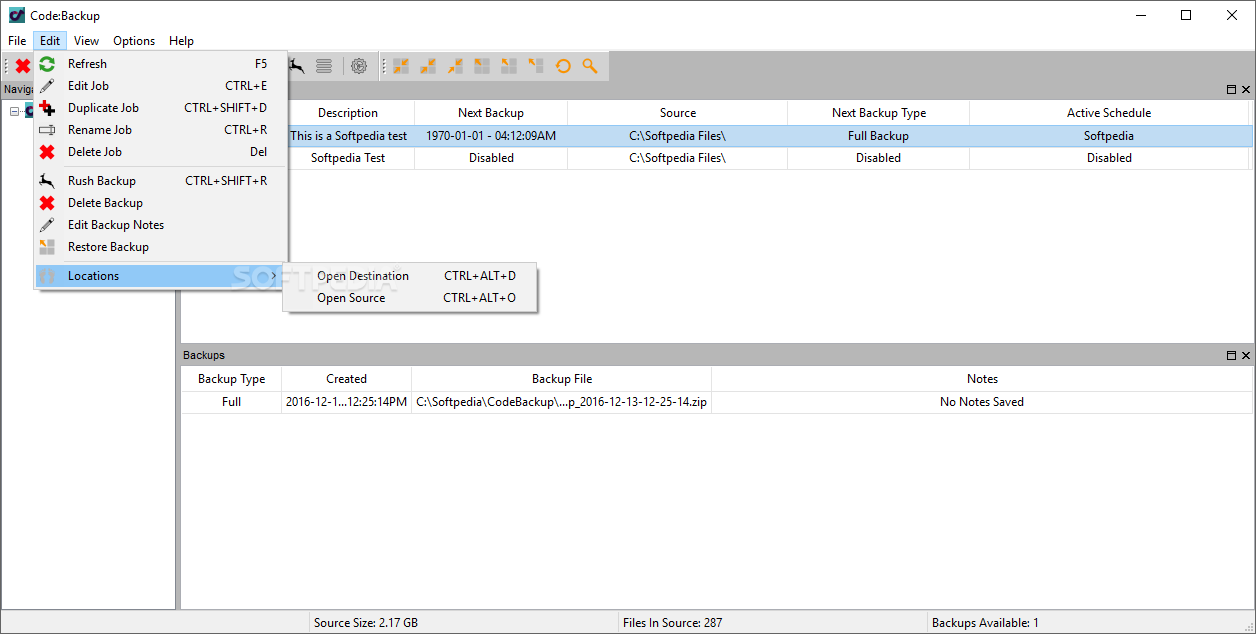The image size is (1256, 634).
Task: Click the 'No Notes Saved' cell
Action: click(982, 402)
